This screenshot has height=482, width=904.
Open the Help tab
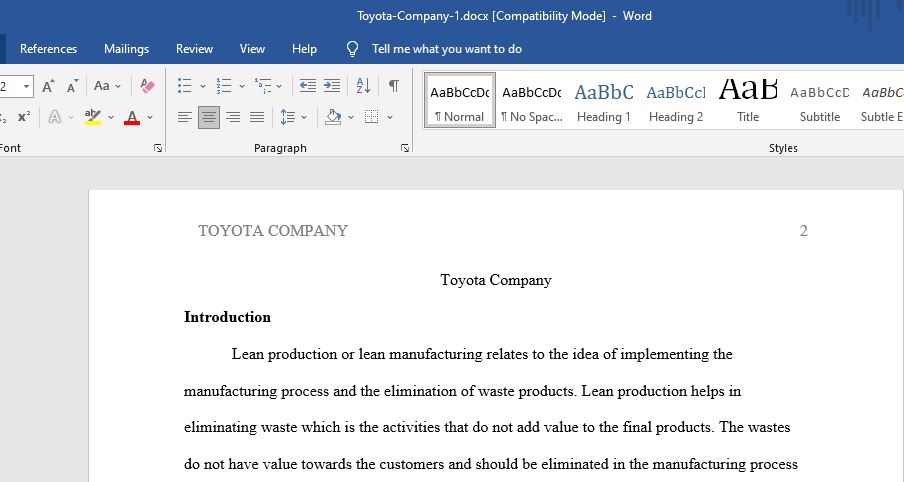[304, 49]
